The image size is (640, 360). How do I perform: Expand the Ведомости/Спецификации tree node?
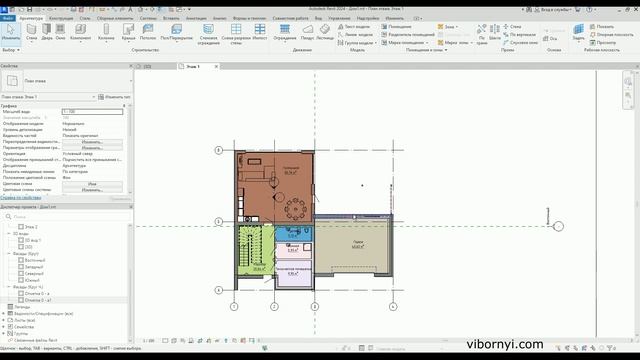click(x=4, y=313)
